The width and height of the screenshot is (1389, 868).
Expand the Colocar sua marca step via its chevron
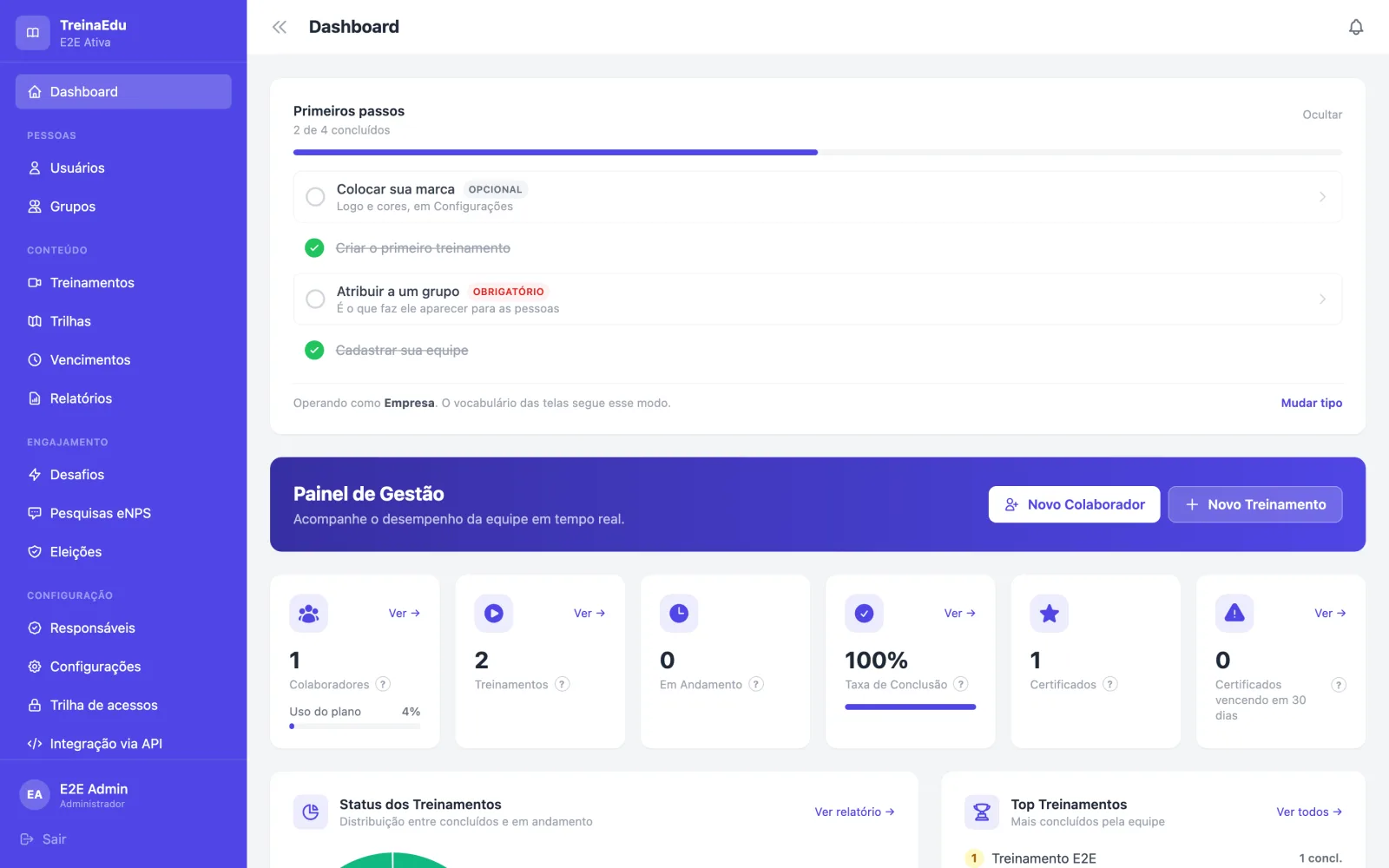(x=1322, y=197)
